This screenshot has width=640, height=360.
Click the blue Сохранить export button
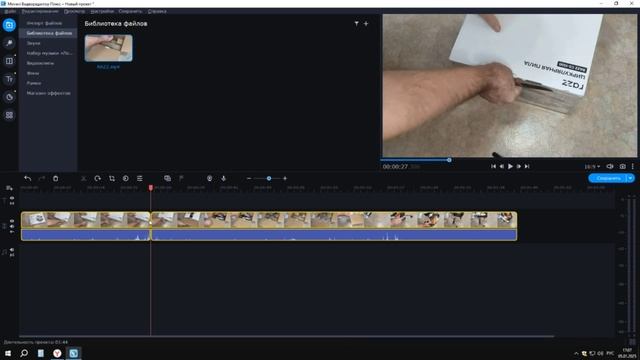click(608, 178)
